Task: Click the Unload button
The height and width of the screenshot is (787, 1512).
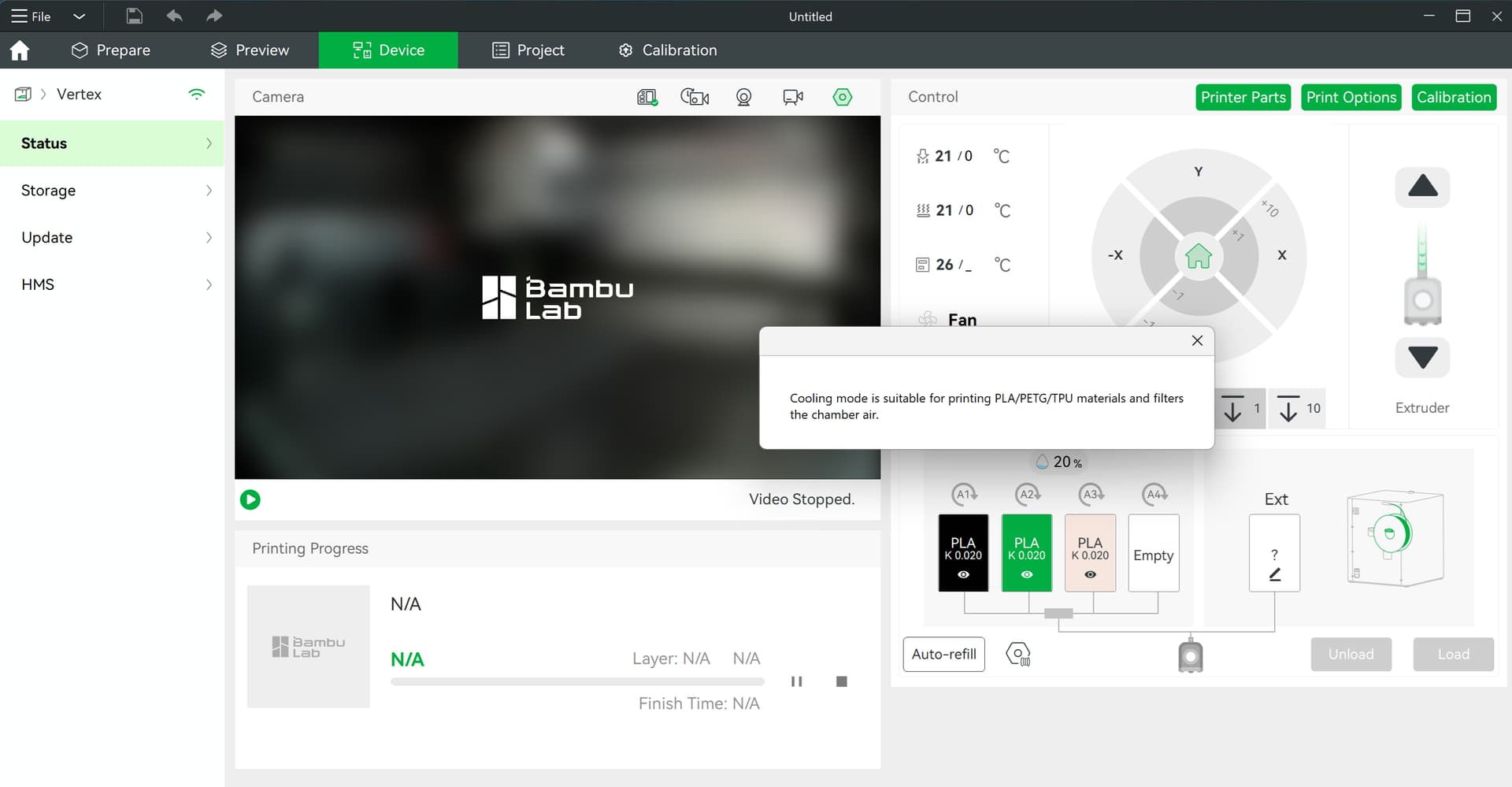Action: point(1351,654)
